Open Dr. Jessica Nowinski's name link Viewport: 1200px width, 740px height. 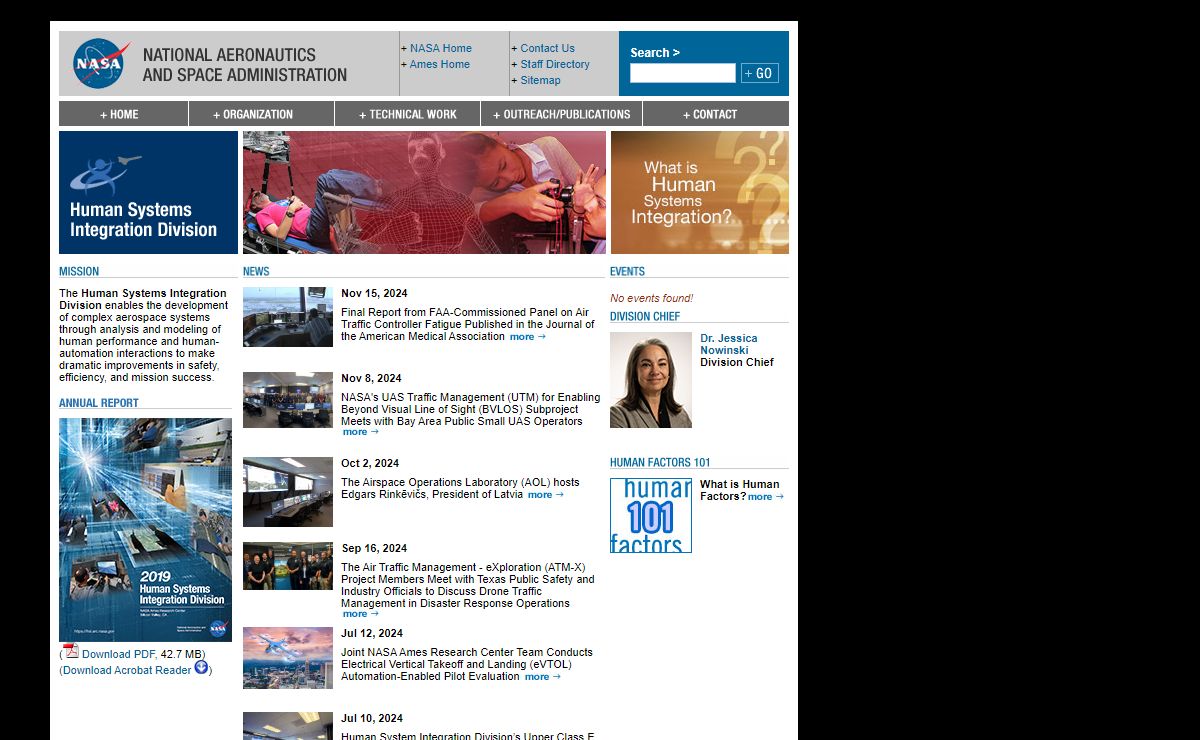(x=728, y=344)
